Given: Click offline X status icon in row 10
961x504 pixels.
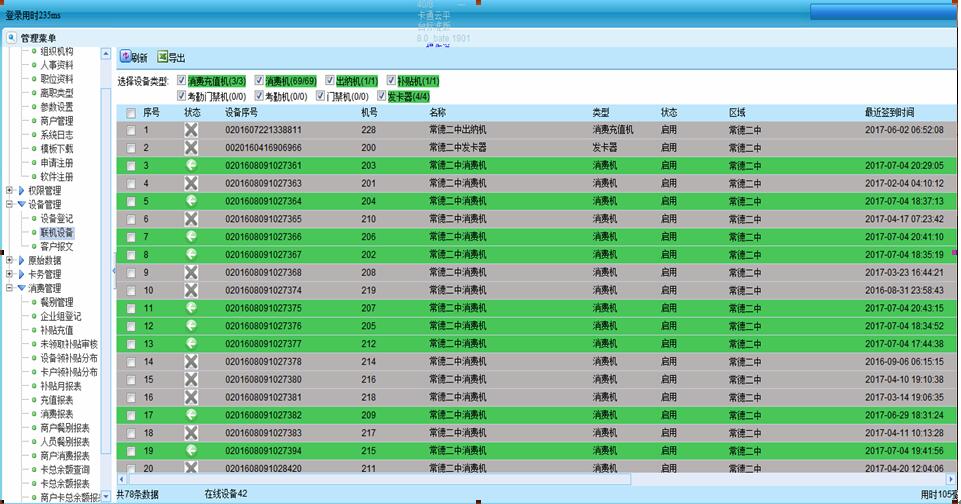Looking at the screenshot, I should 191,289.
